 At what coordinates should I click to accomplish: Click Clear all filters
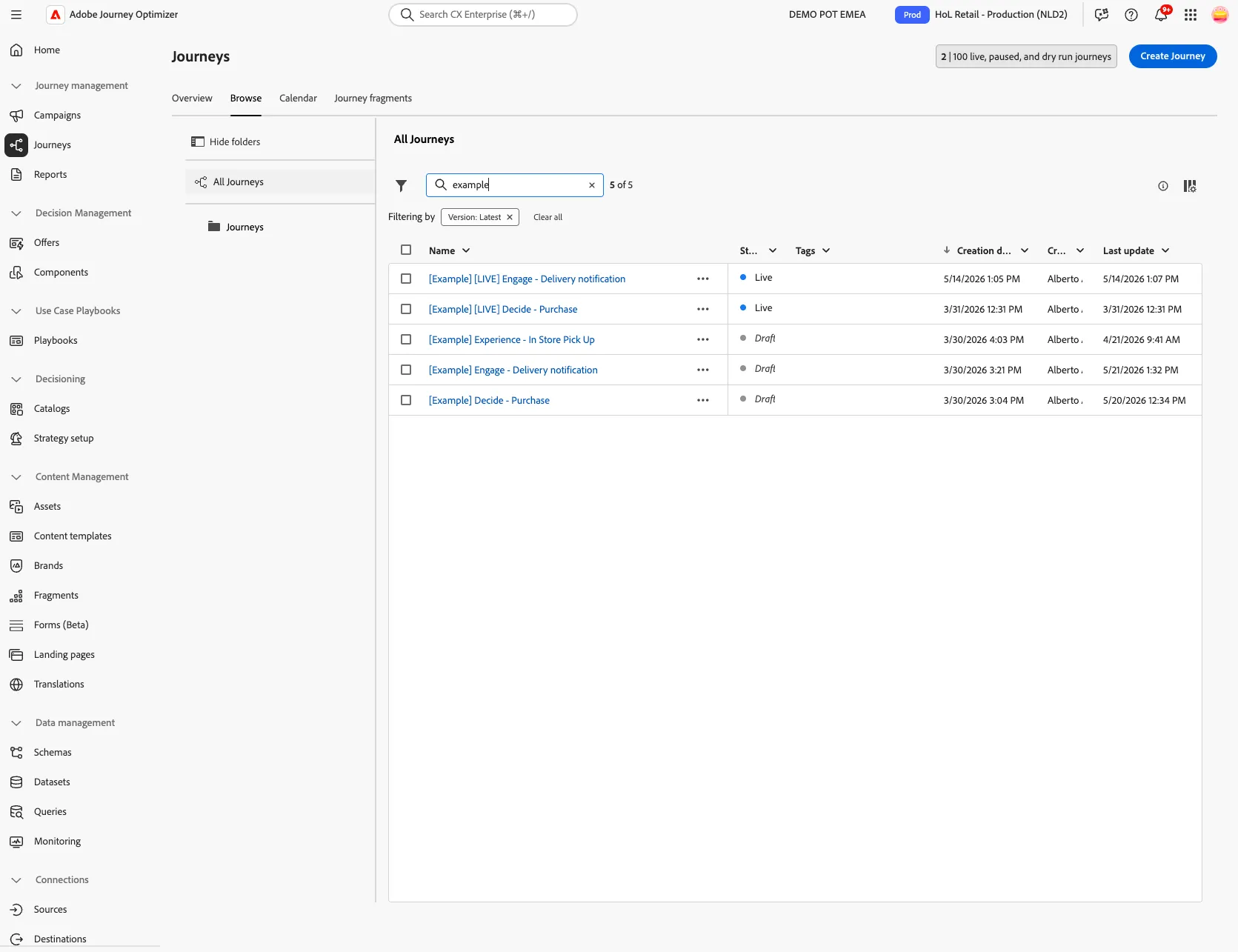548,217
